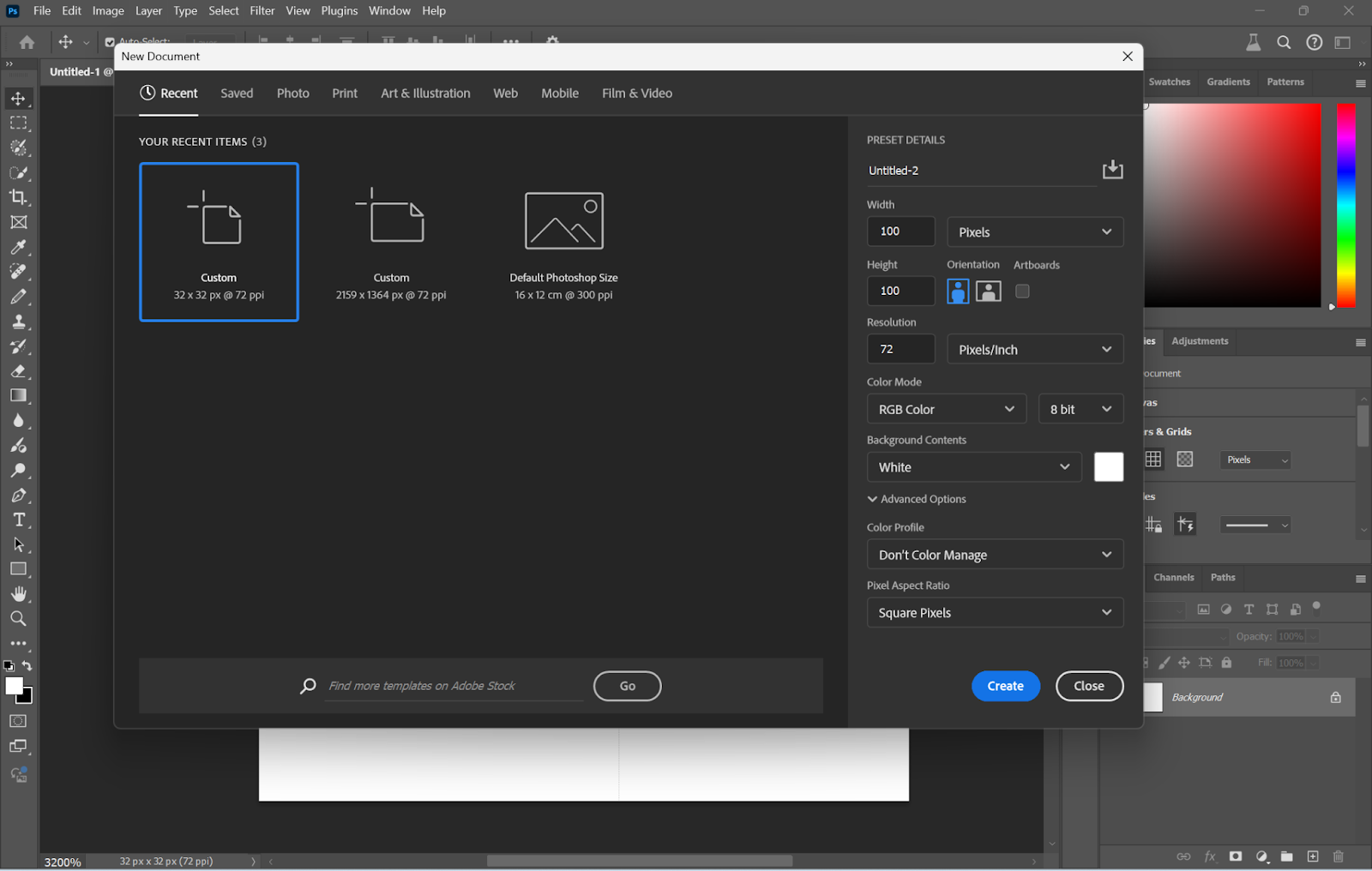Open Pixels dropdown in Rulers & Grids
The width and height of the screenshot is (1372, 871).
pyautogui.click(x=1255, y=460)
